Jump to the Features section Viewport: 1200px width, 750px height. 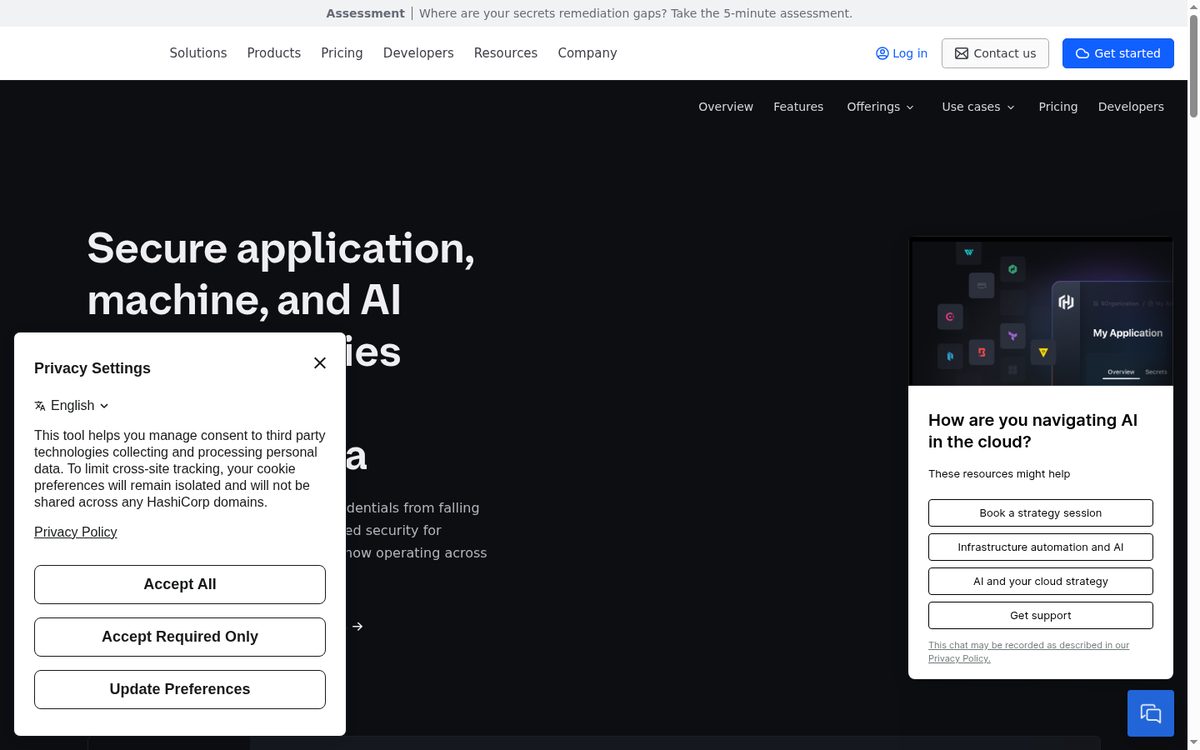(x=798, y=107)
